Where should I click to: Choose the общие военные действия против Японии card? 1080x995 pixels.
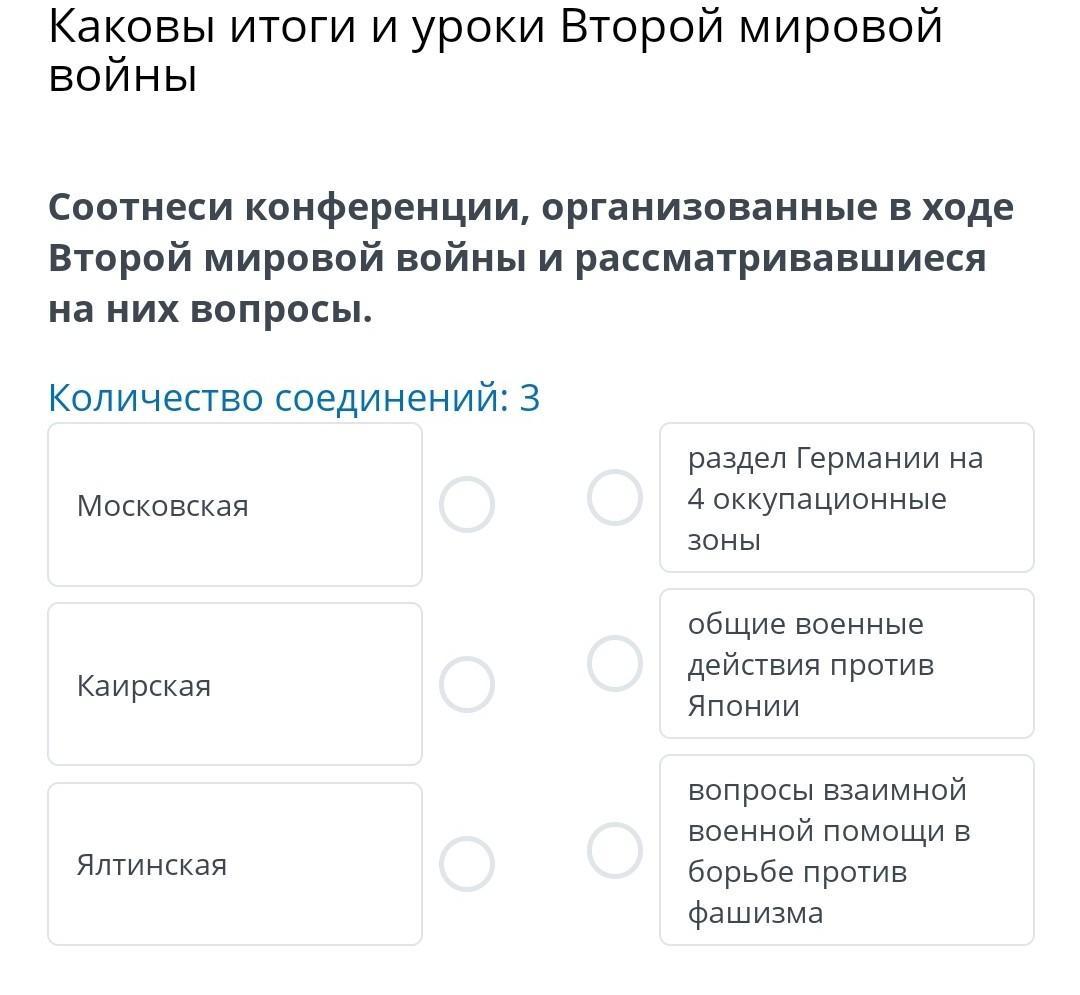point(847,664)
